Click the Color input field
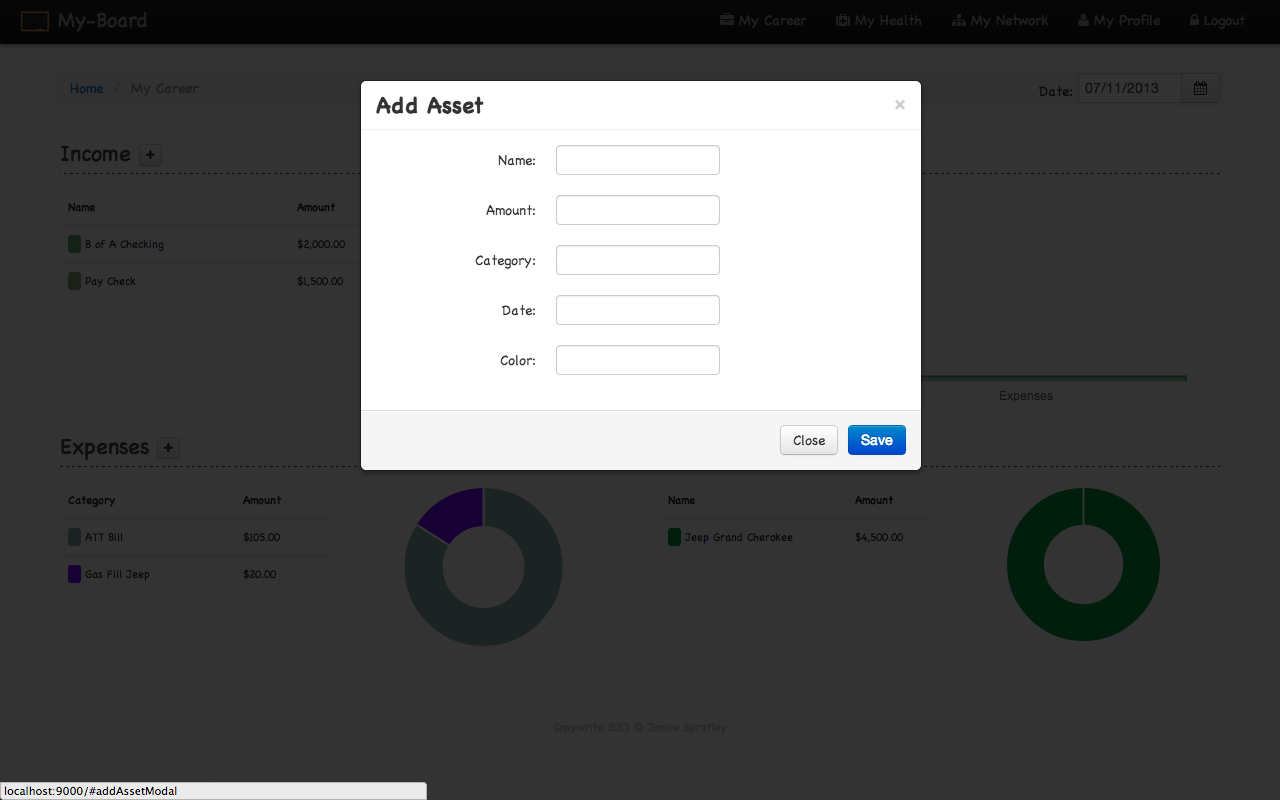This screenshot has height=800, width=1280. click(638, 360)
